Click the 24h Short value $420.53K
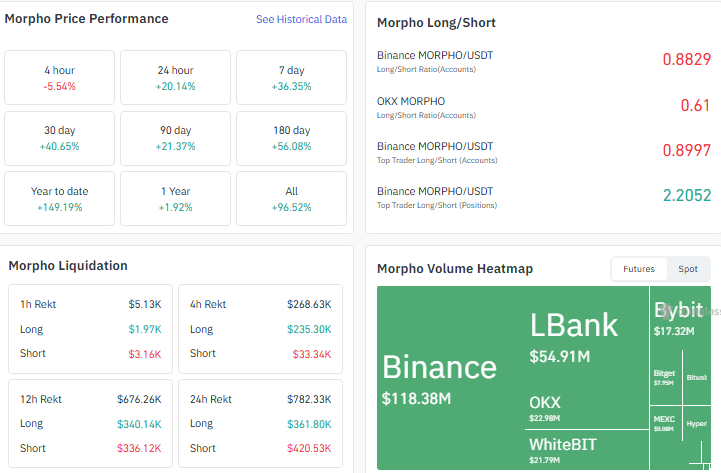Screen dimensions: 721x473 pyautogui.click(x=309, y=448)
